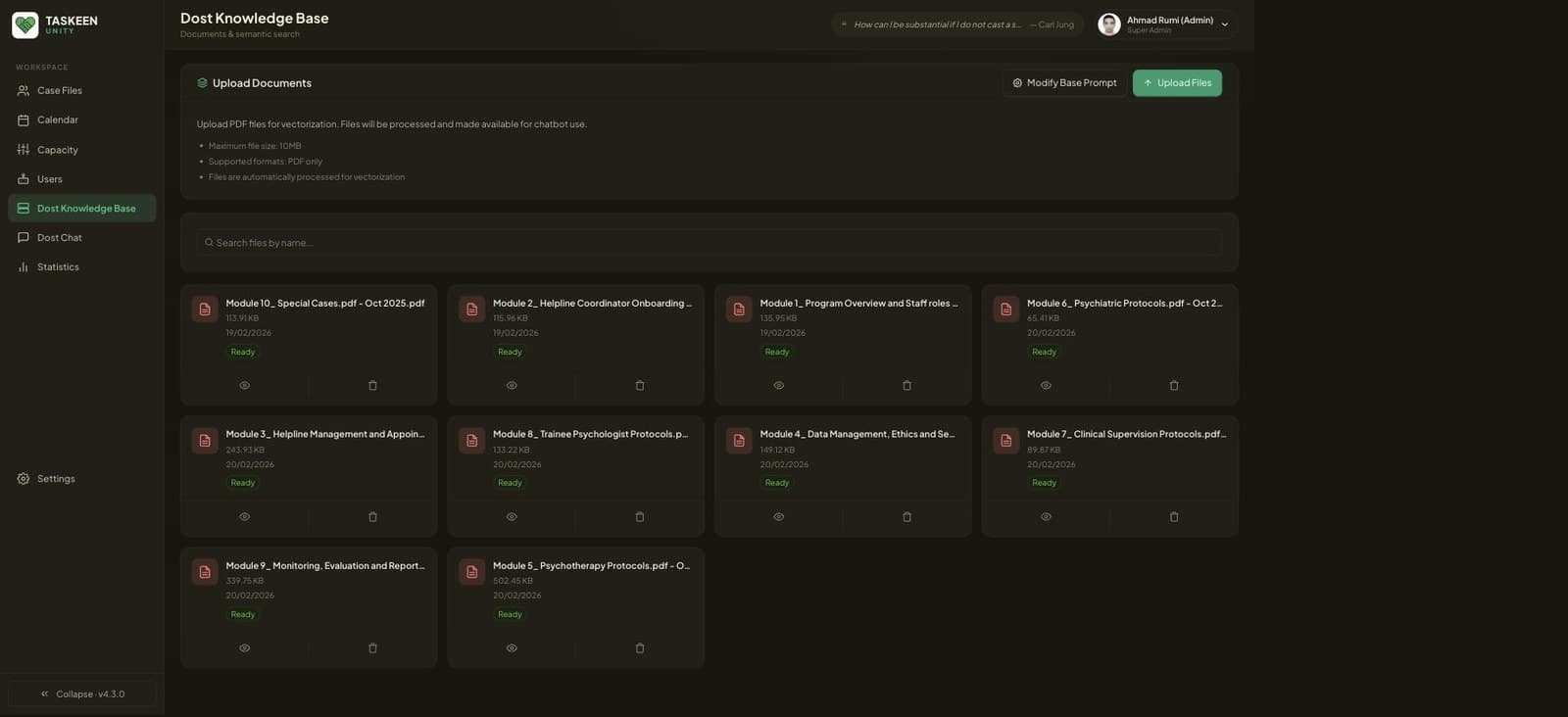Click PDF icon of Module 3 Helpline Management

click(x=205, y=441)
